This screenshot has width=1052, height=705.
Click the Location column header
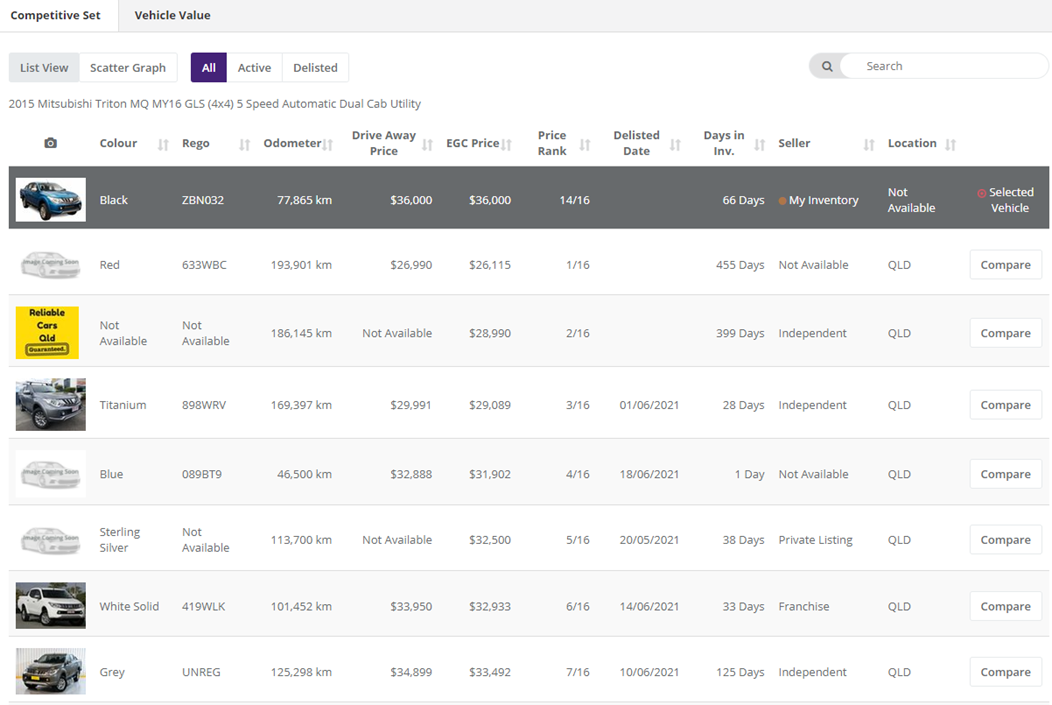[912, 143]
